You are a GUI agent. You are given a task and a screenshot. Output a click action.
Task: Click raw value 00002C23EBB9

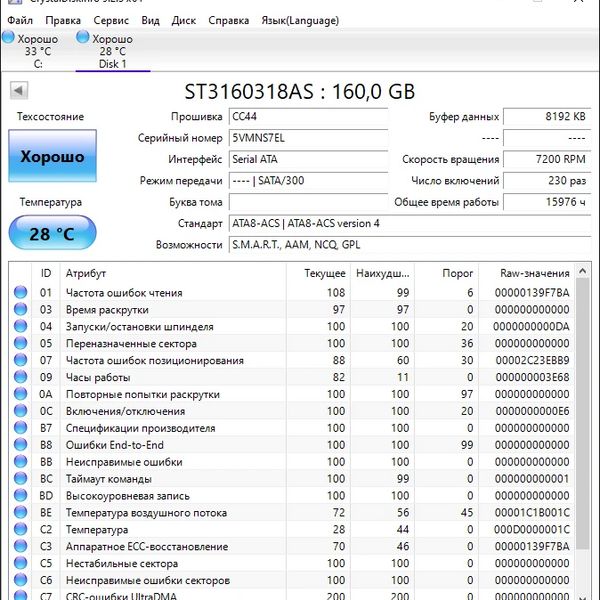point(532,360)
